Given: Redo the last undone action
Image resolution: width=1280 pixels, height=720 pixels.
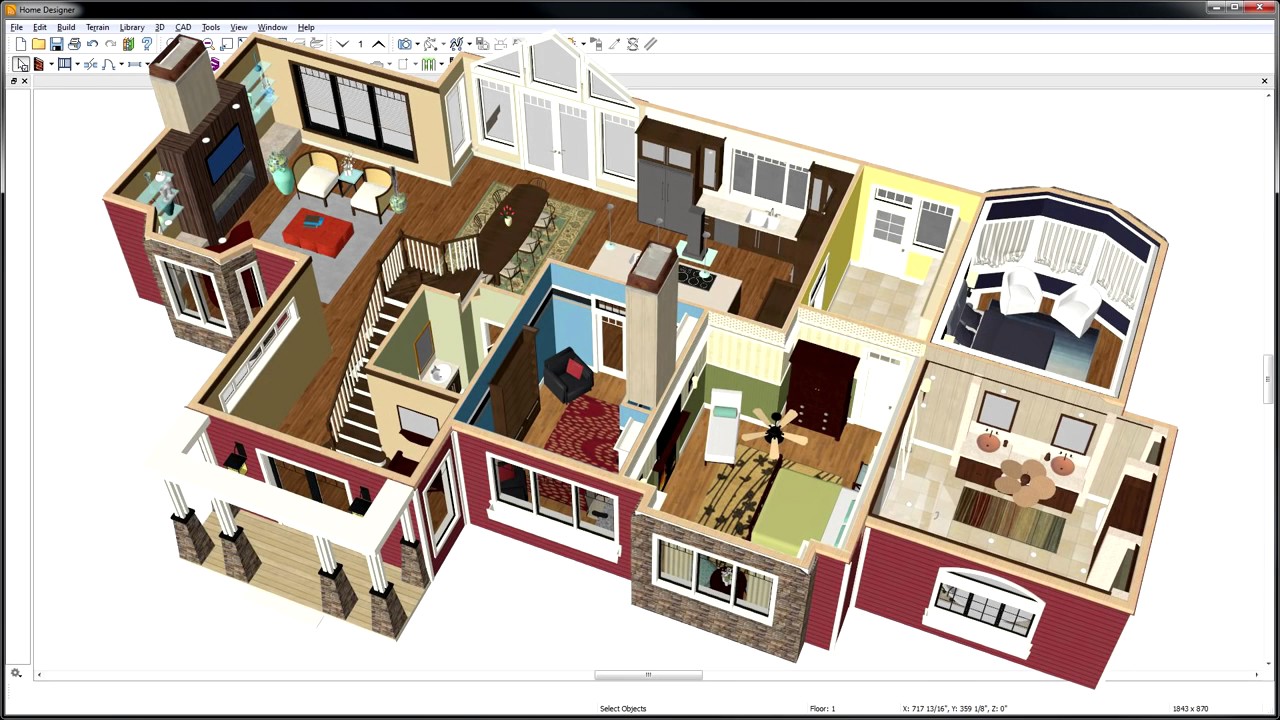Looking at the screenshot, I should pyautogui.click(x=110, y=44).
